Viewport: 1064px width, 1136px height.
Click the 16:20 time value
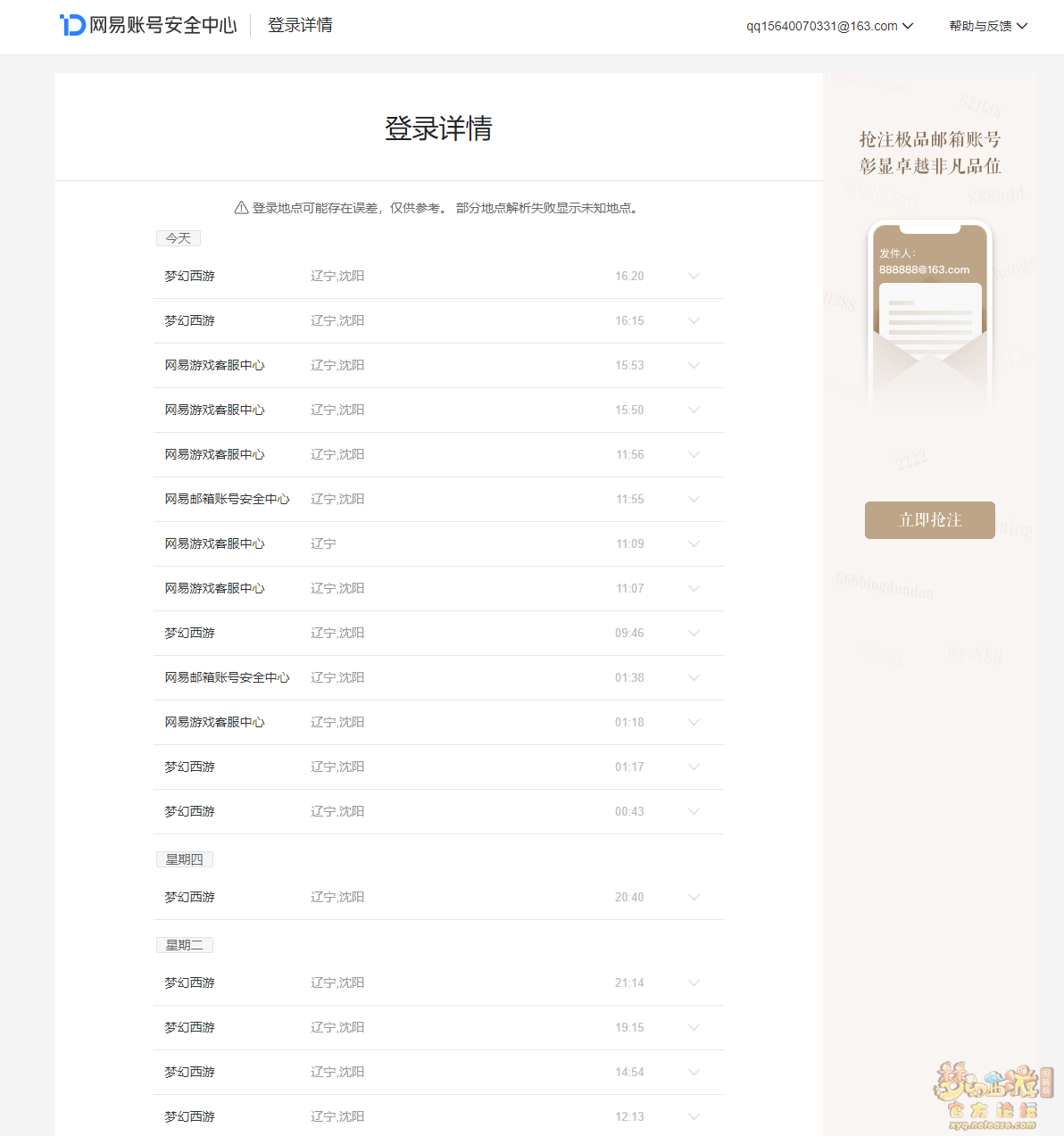tap(629, 277)
